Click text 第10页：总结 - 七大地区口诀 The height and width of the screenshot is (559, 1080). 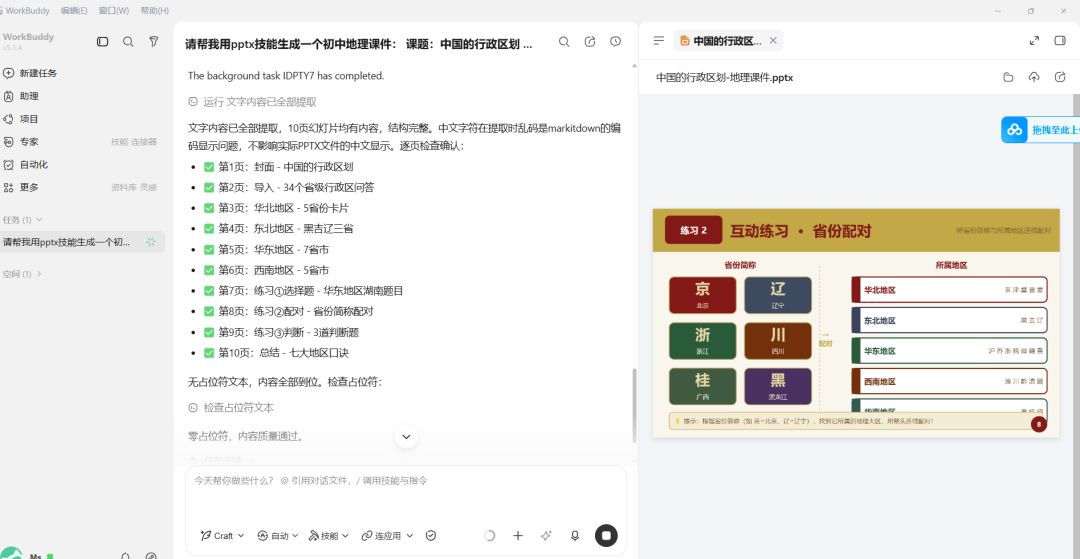click(x=284, y=352)
